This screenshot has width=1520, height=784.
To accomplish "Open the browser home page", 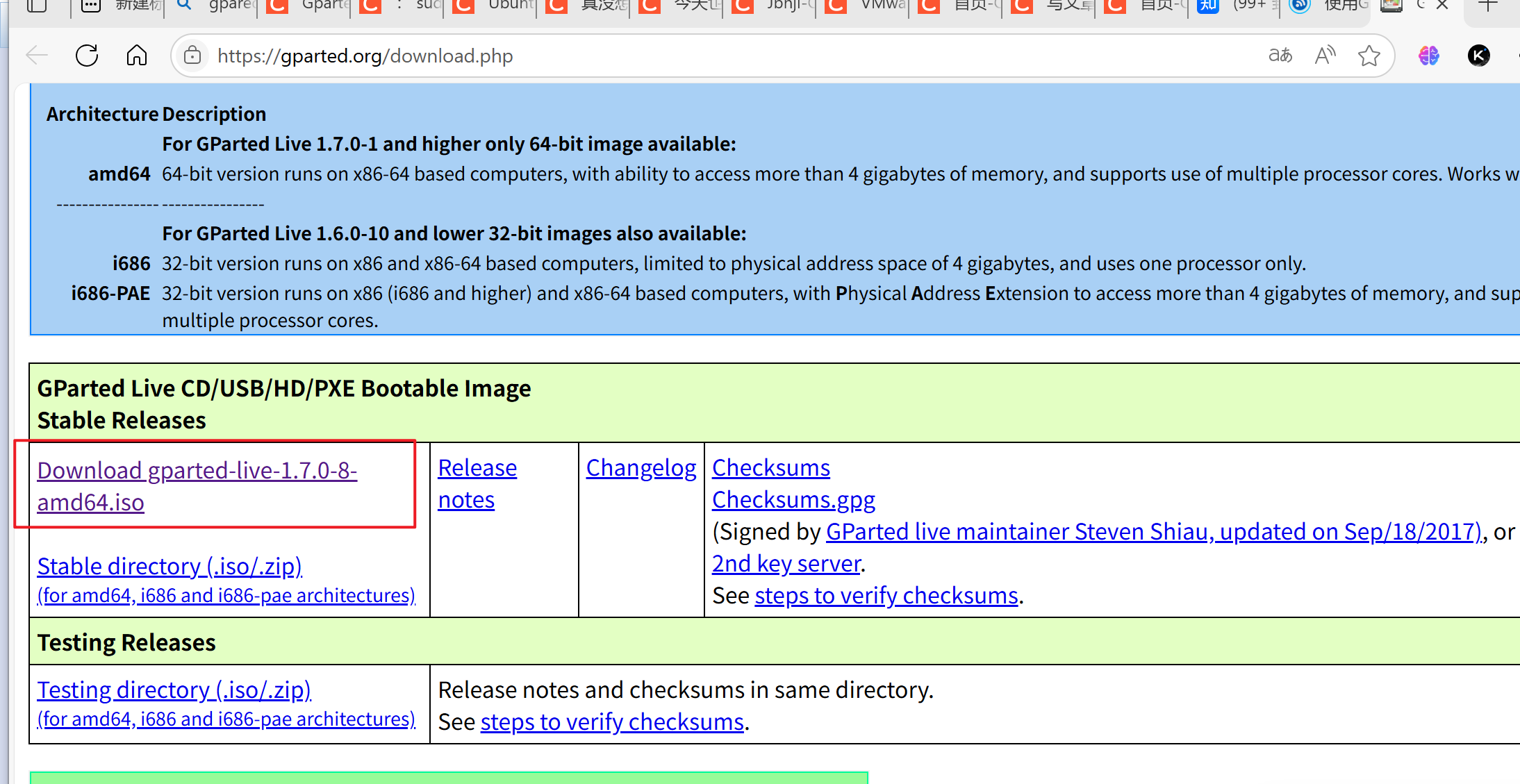I will (x=137, y=56).
